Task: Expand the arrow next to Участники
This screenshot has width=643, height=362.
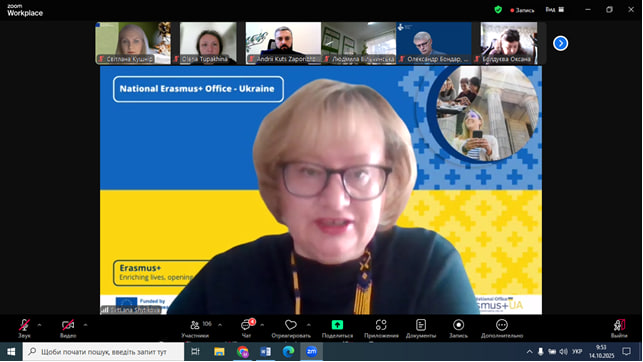Action: (x=220, y=325)
